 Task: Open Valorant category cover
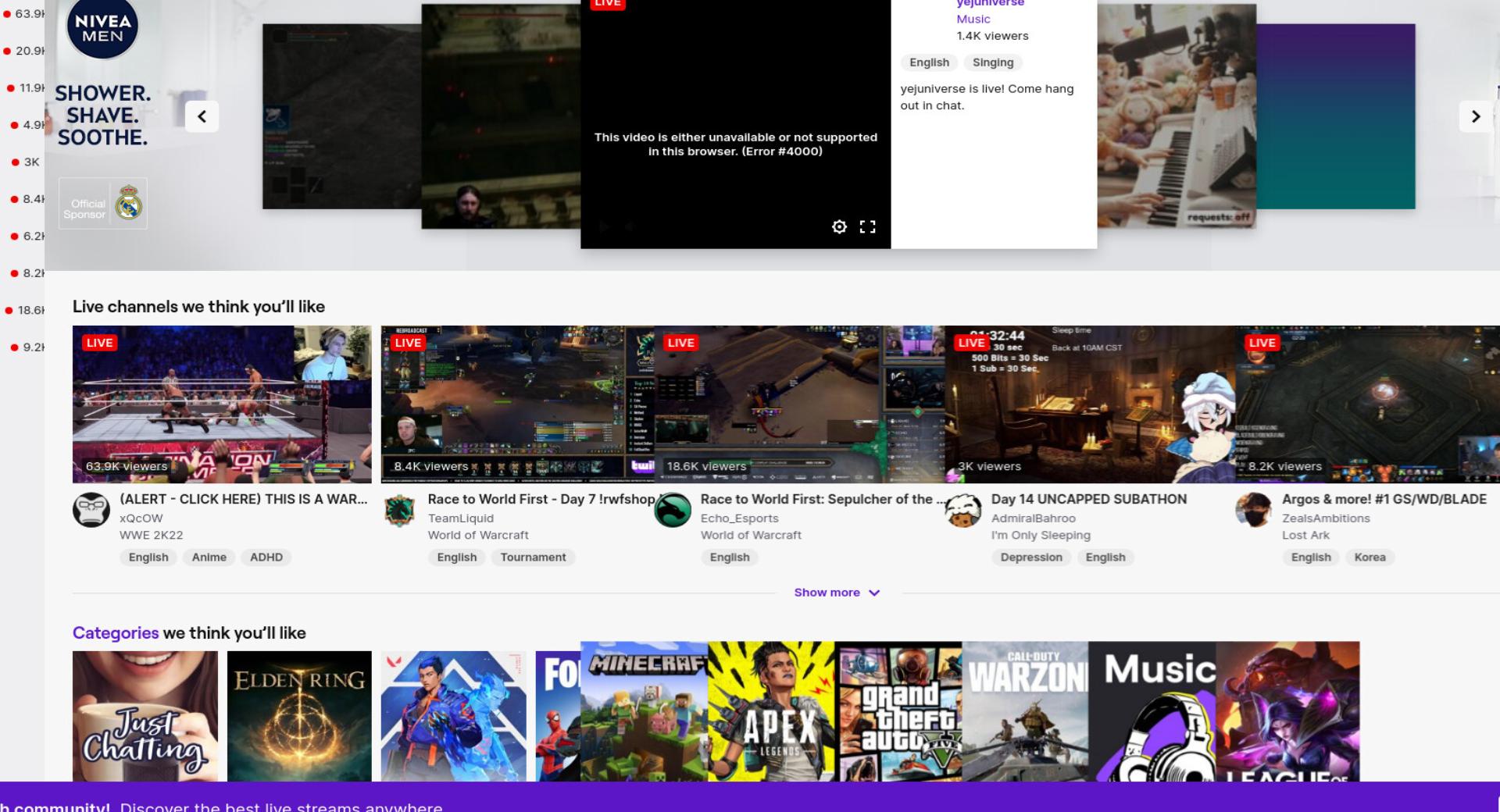tap(454, 716)
